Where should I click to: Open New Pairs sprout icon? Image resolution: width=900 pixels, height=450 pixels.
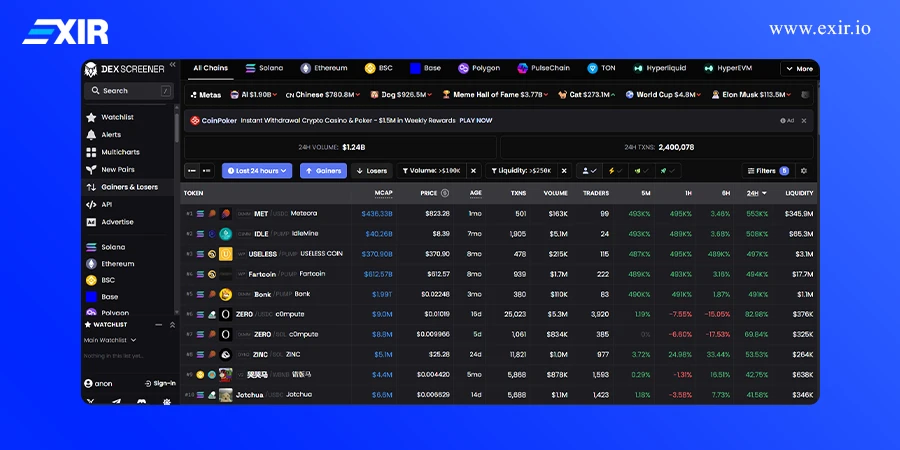tap(91, 170)
